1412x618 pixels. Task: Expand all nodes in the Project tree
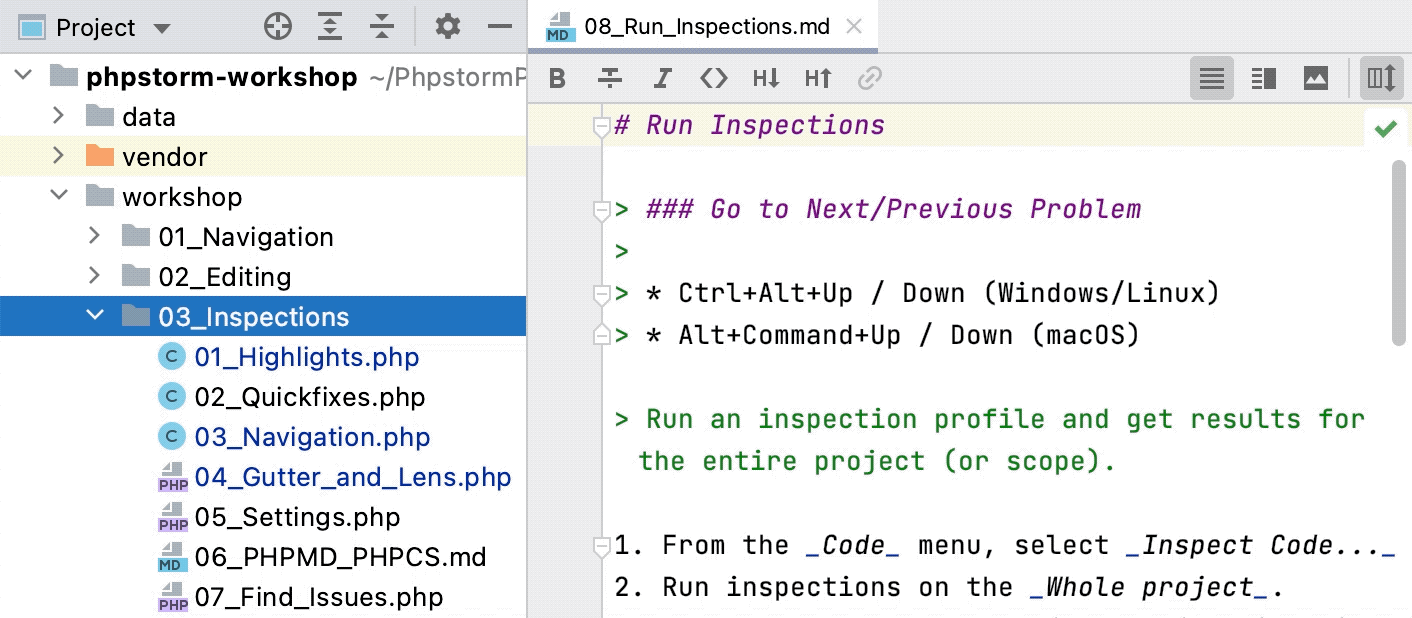[330, 26]
